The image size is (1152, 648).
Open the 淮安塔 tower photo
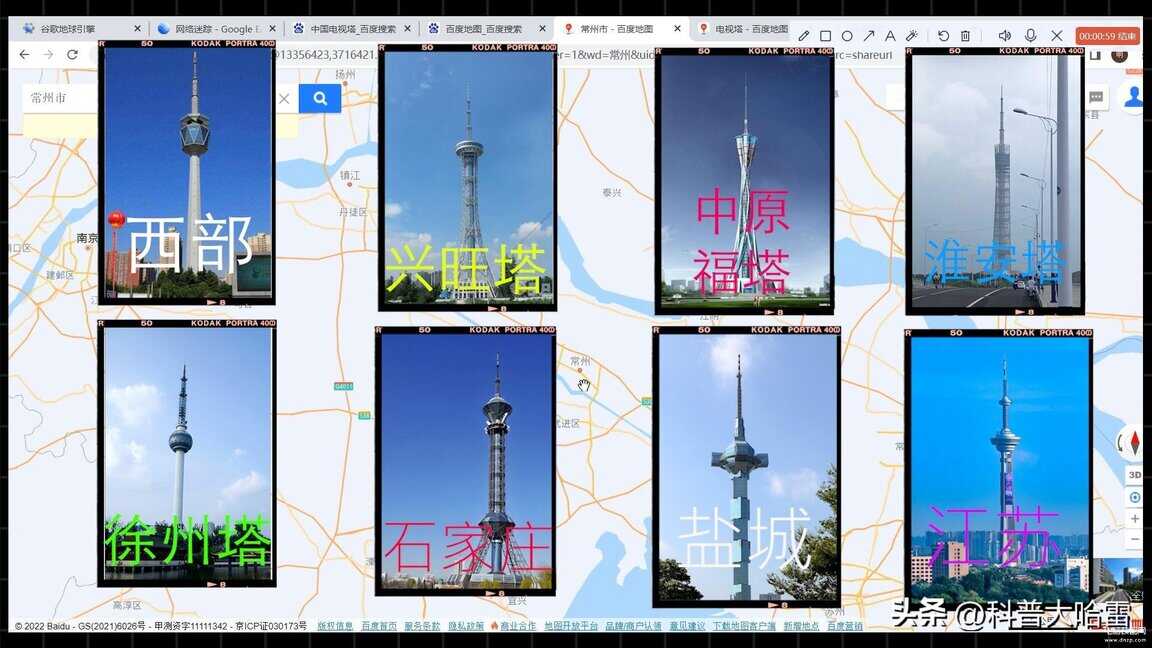point(996,181)
